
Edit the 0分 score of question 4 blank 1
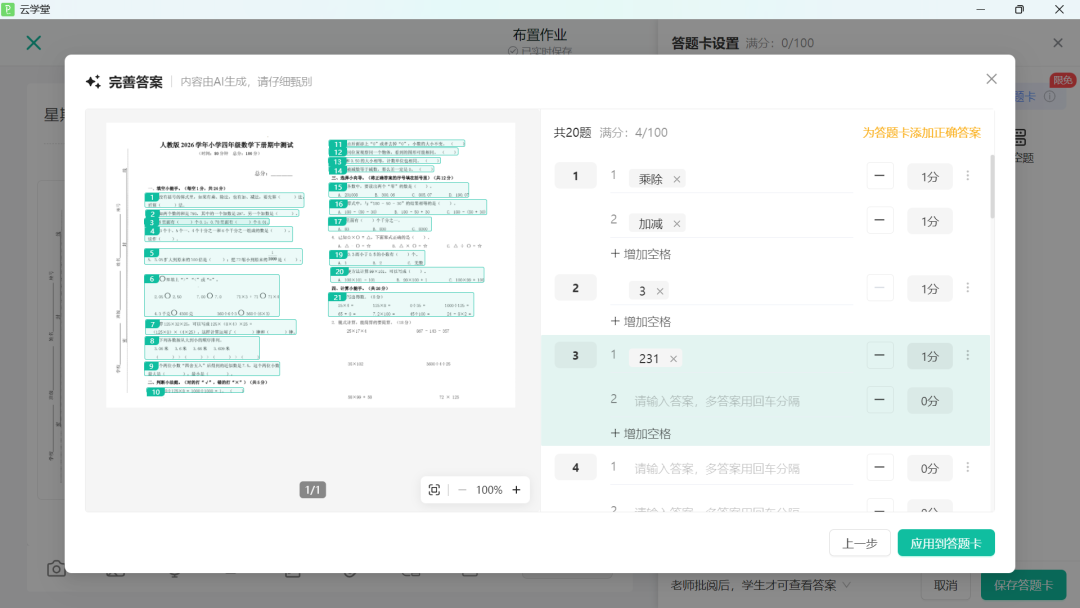[930, 468]
